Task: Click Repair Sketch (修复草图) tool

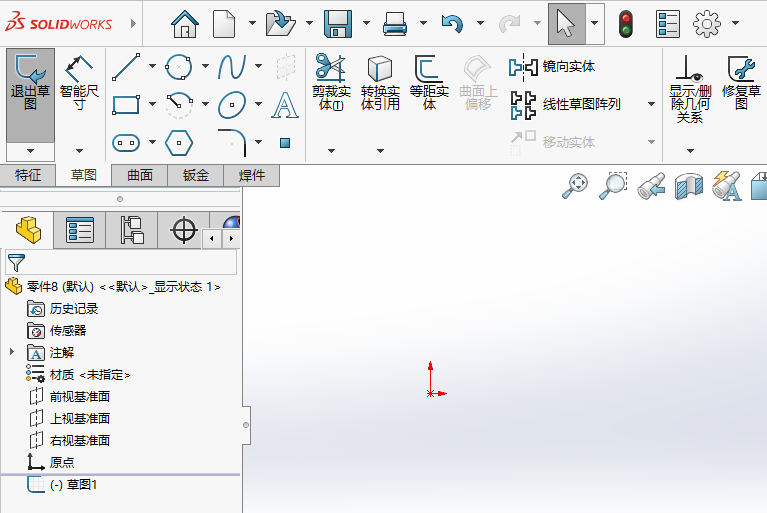Action: point(741,82)
